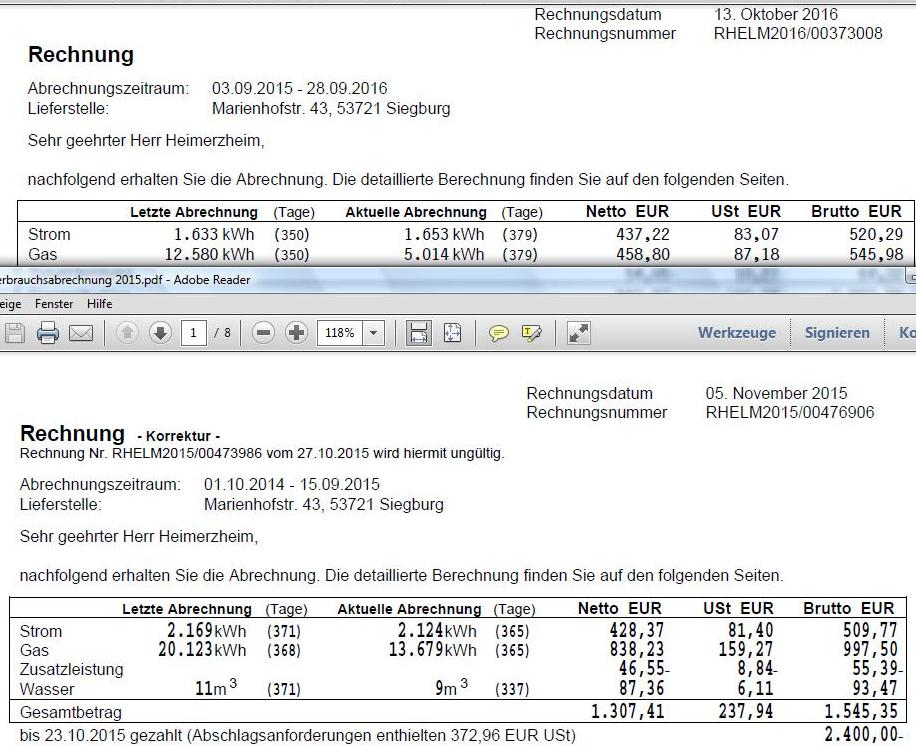Click the fit whole page icon
Image resolution: width=916 pixels, height=746 pixels.
coord(452,333)
